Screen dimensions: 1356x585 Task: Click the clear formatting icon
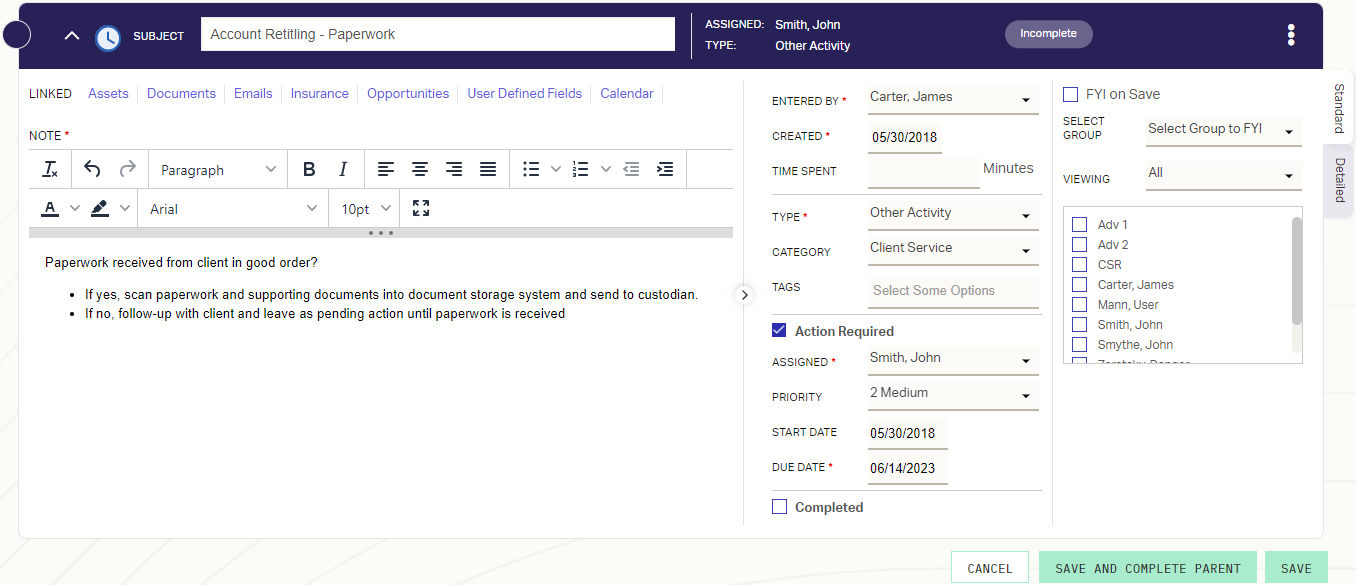[50, 170]
